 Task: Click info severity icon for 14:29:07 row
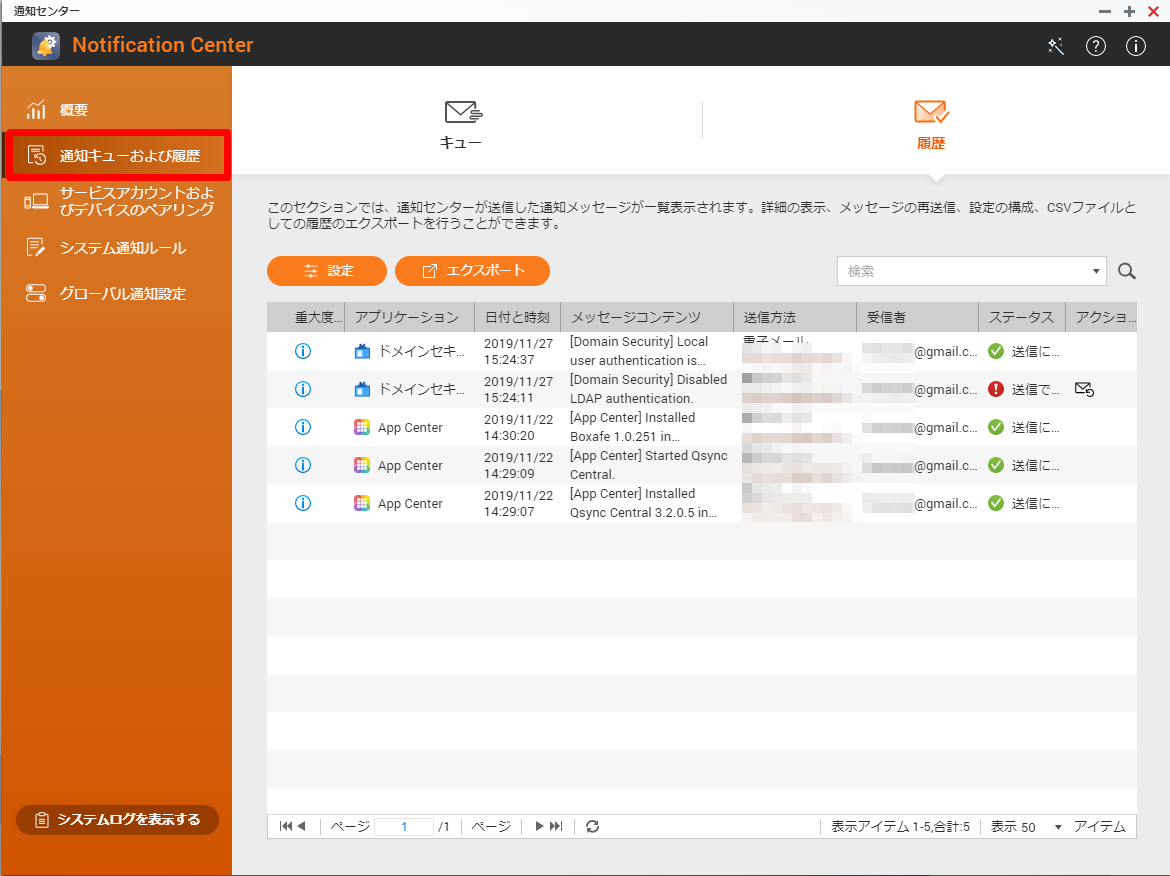tap(303, 503)
